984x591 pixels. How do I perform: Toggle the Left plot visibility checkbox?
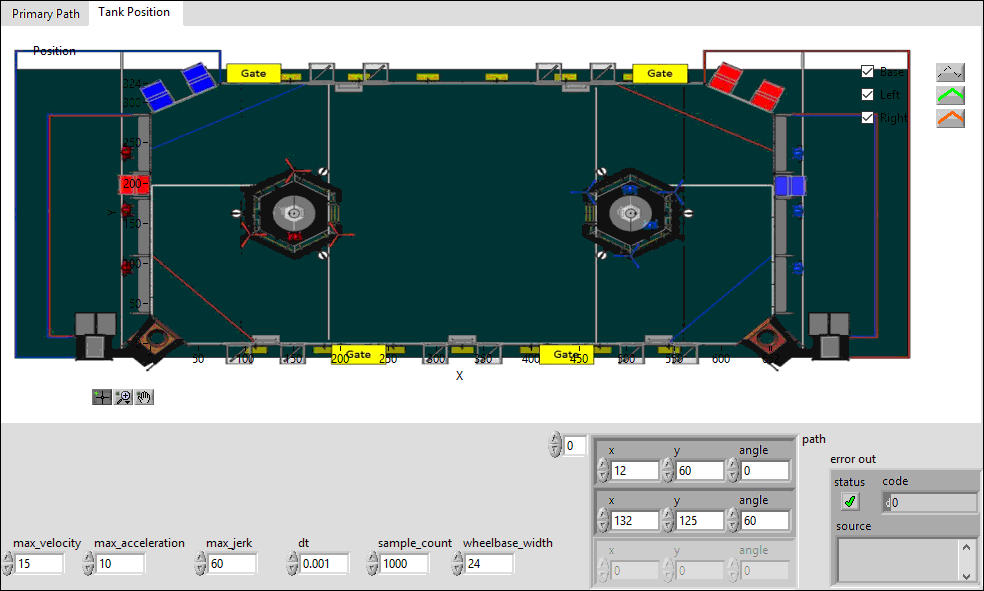pos(868,95)
